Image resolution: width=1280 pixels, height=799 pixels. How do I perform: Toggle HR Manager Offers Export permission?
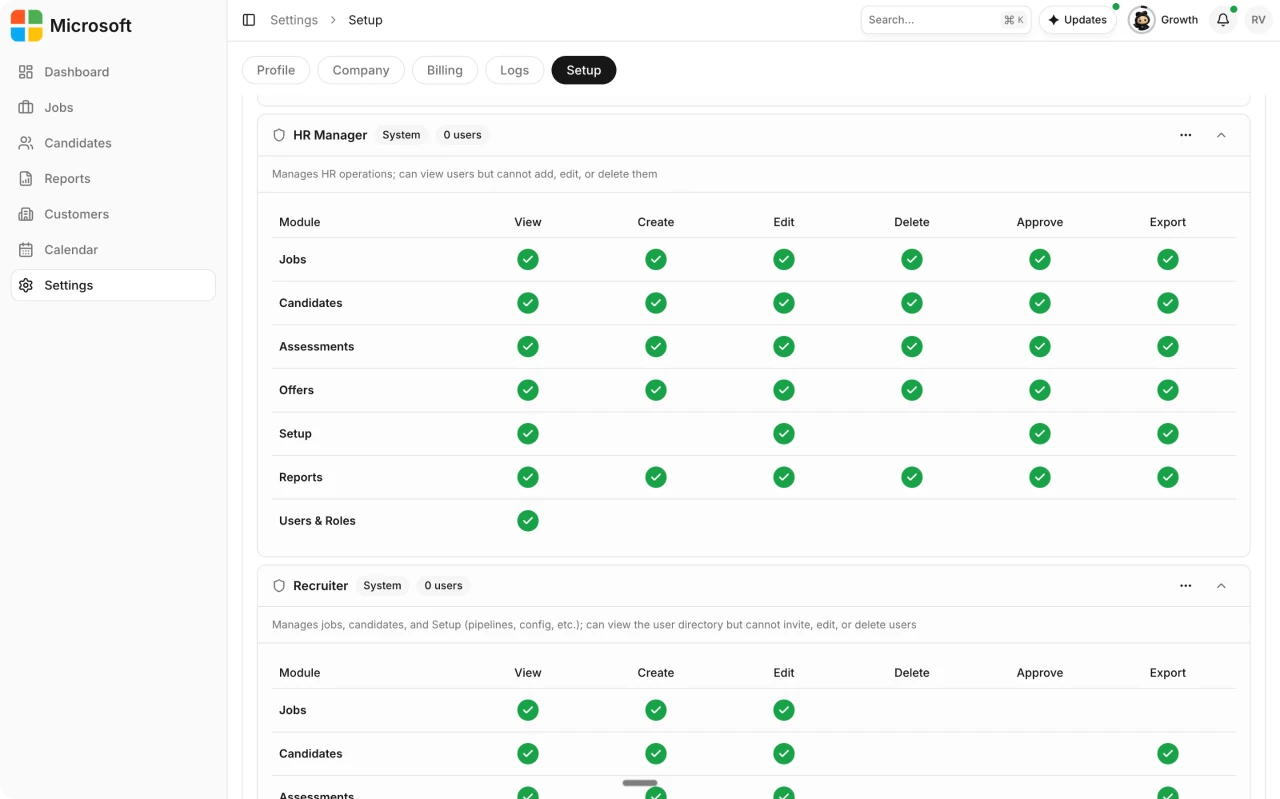point(1168,390)
